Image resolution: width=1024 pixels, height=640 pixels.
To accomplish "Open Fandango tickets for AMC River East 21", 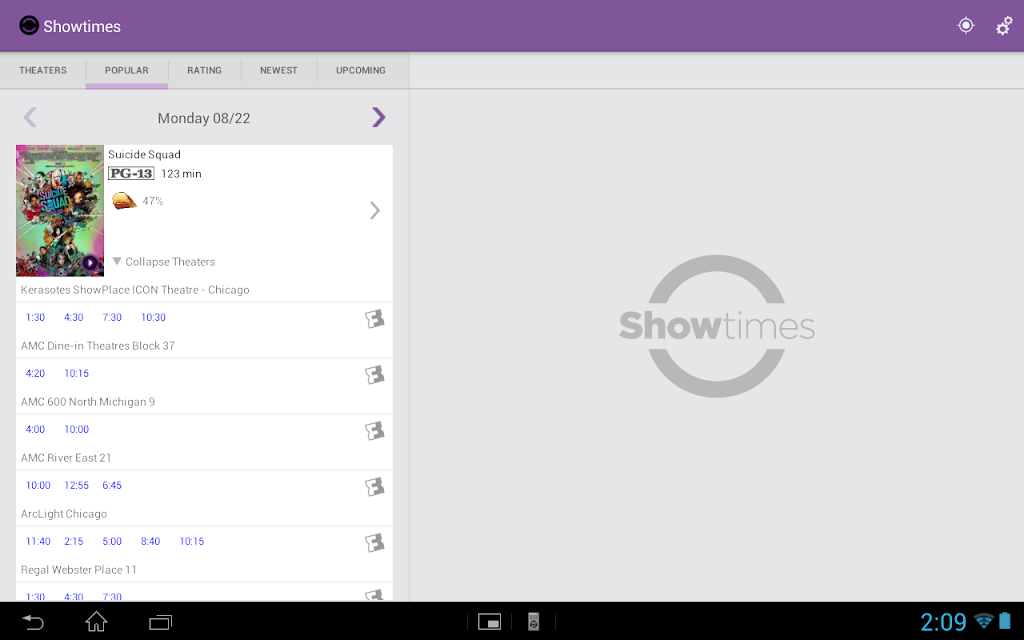I will click(374, 487).
